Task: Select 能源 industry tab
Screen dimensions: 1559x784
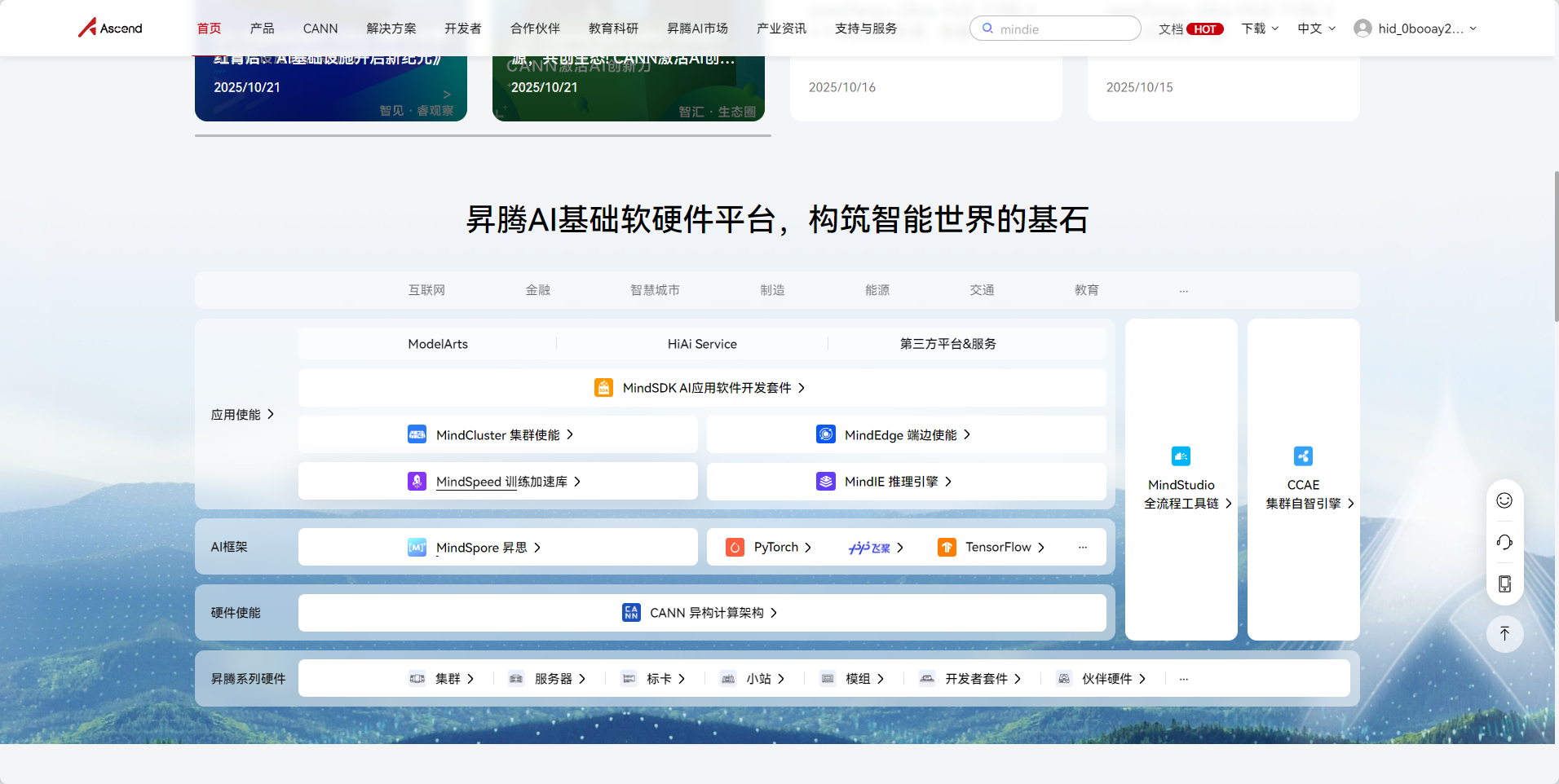Action: pos(877,290)
